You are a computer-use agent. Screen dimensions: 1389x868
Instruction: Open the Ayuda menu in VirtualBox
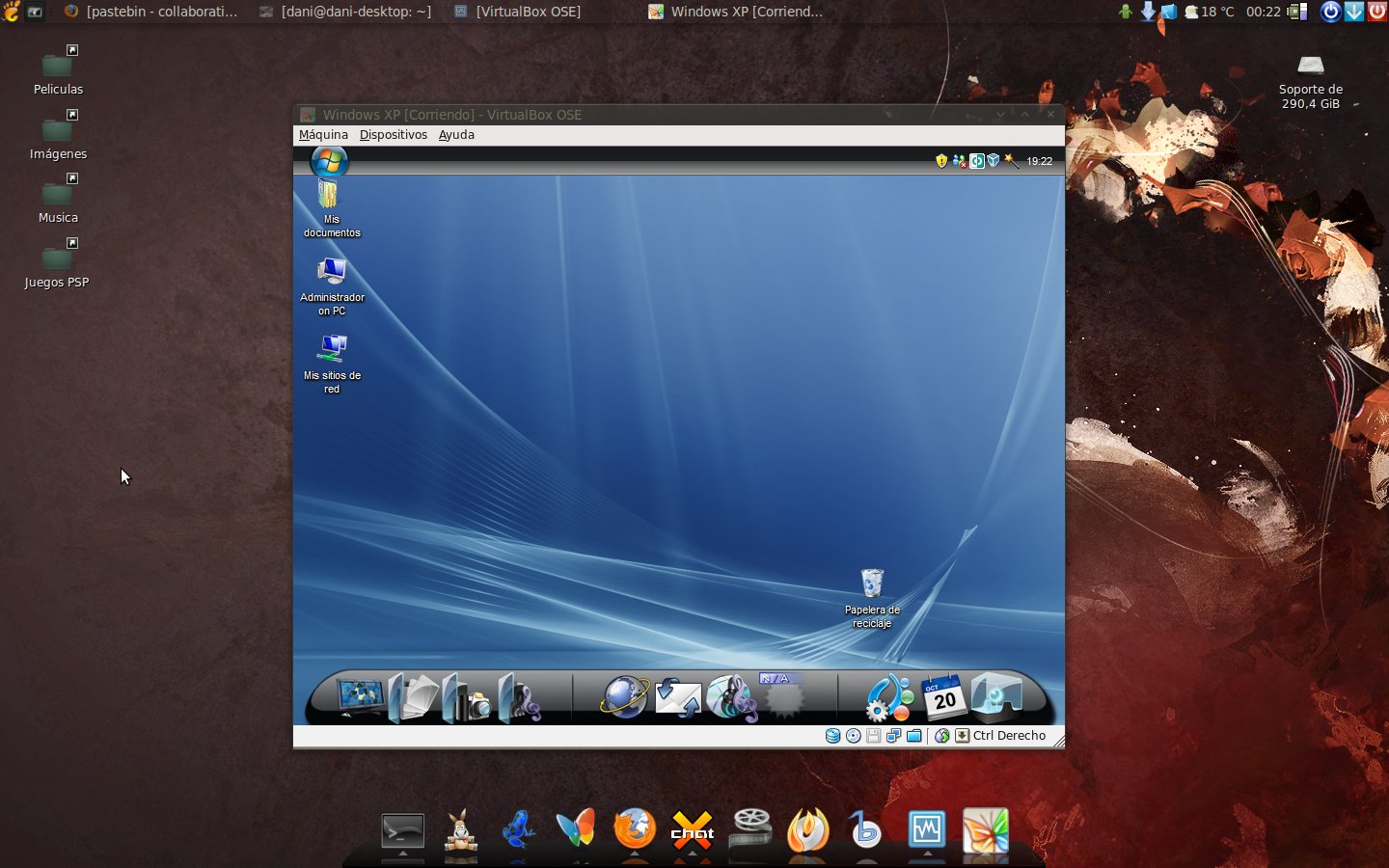pos(456,135)
